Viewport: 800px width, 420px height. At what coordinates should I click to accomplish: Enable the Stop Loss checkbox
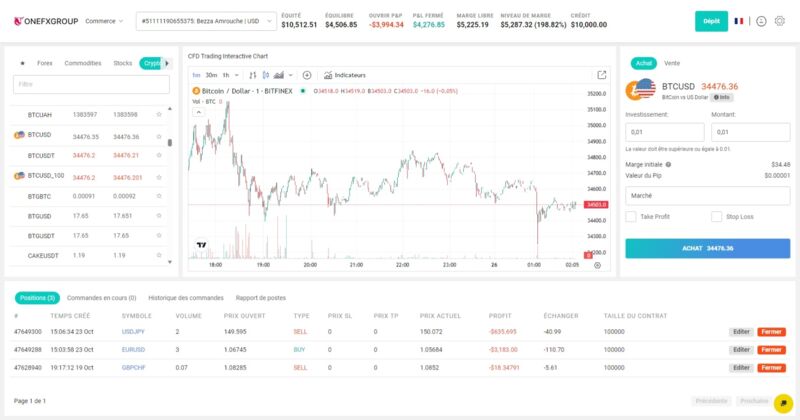pos(716,216)
